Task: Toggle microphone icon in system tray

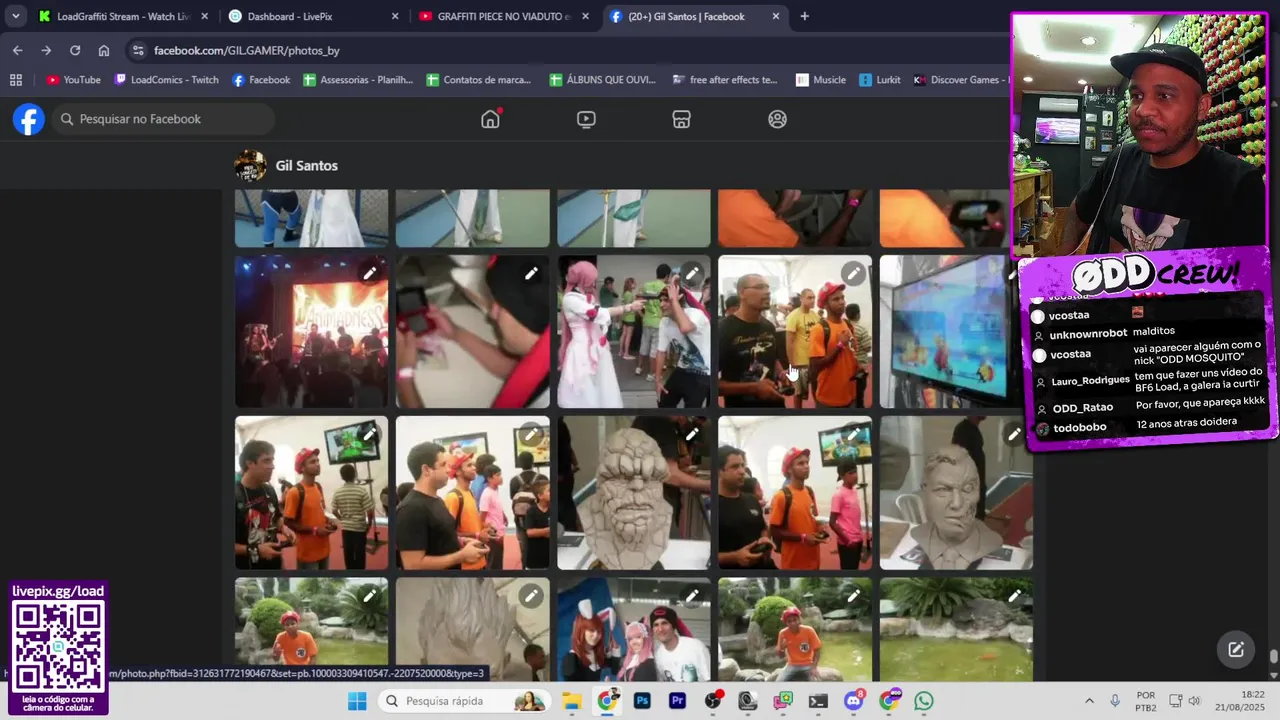Action: tap(1115, 701)
